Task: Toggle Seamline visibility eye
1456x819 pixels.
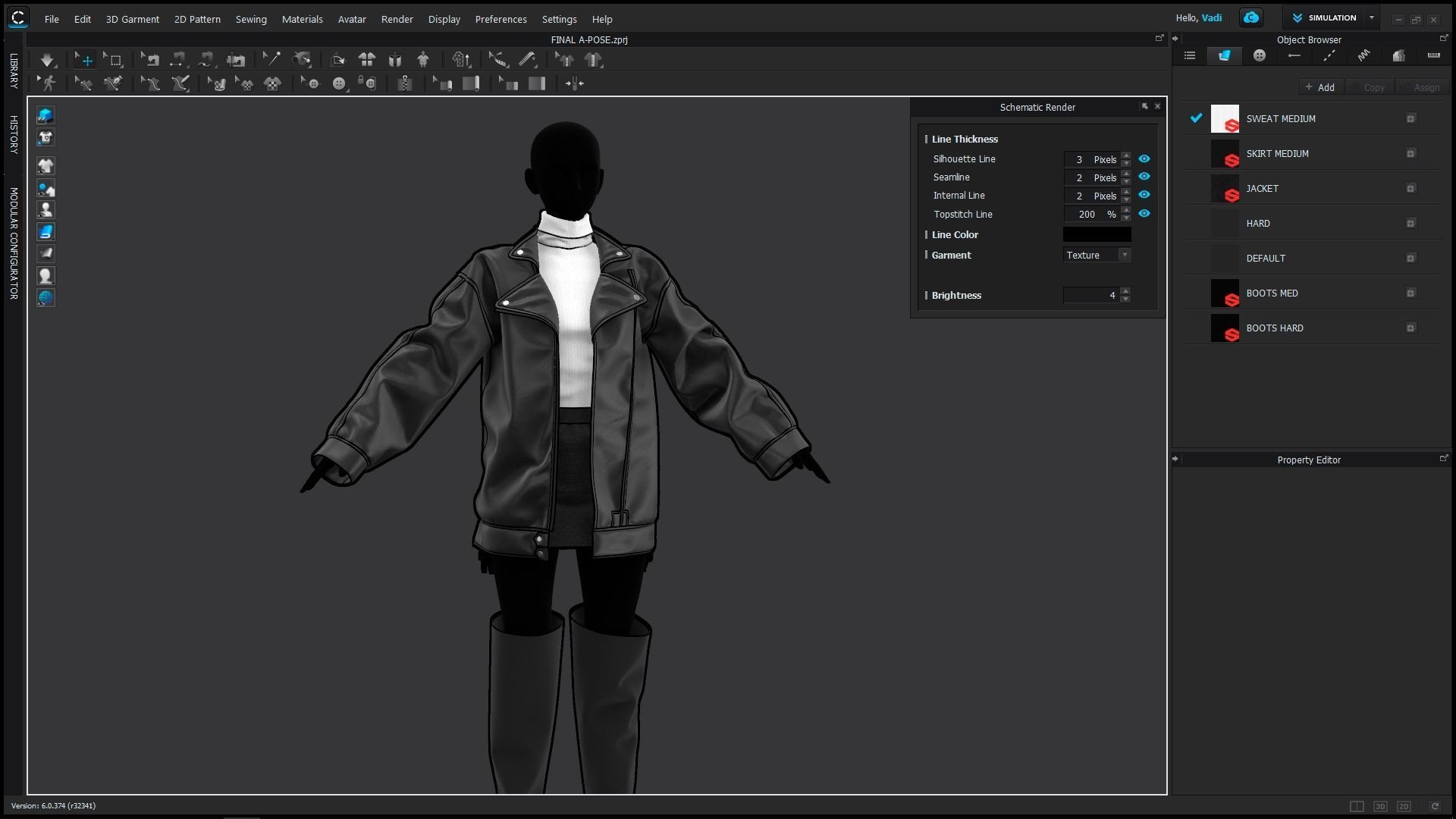Action: pyautogui.click(x=1144, y=177)
